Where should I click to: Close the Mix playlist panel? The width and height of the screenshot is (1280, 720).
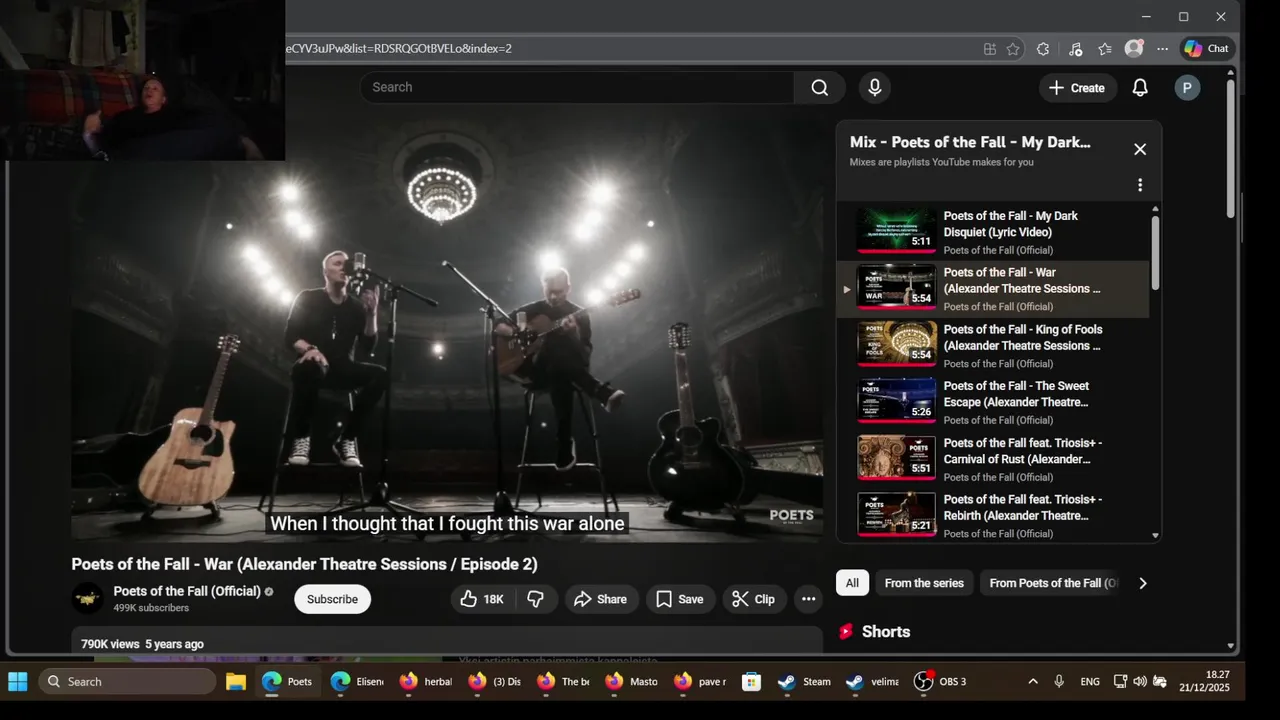click(x=1140, y=149)
